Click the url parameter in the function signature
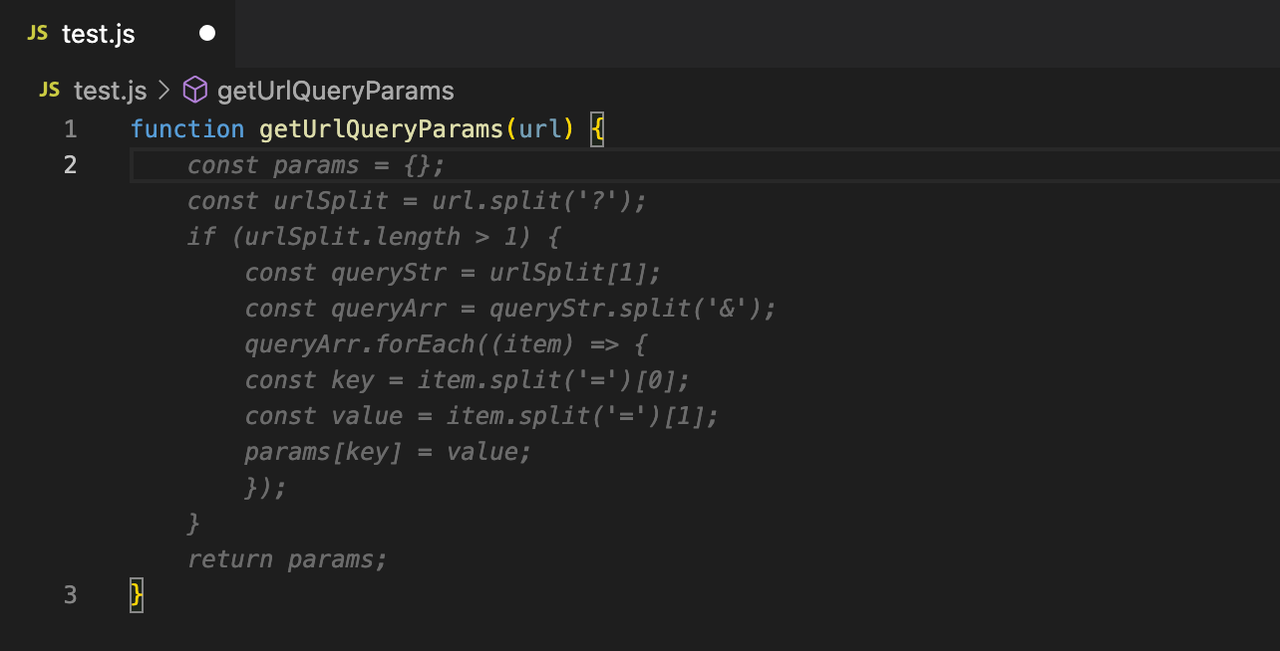The width and height of the screenshot is (1280, 651). (539, 129)
